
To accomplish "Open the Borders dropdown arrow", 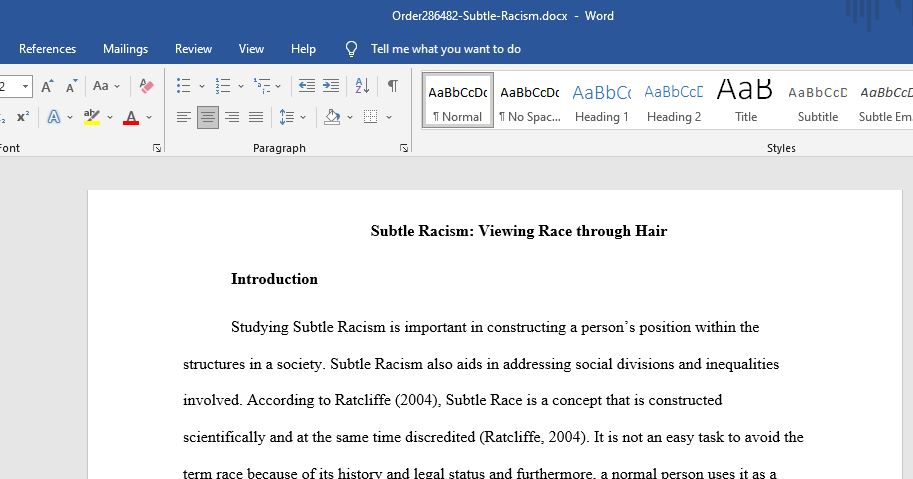I will [388, 118].
